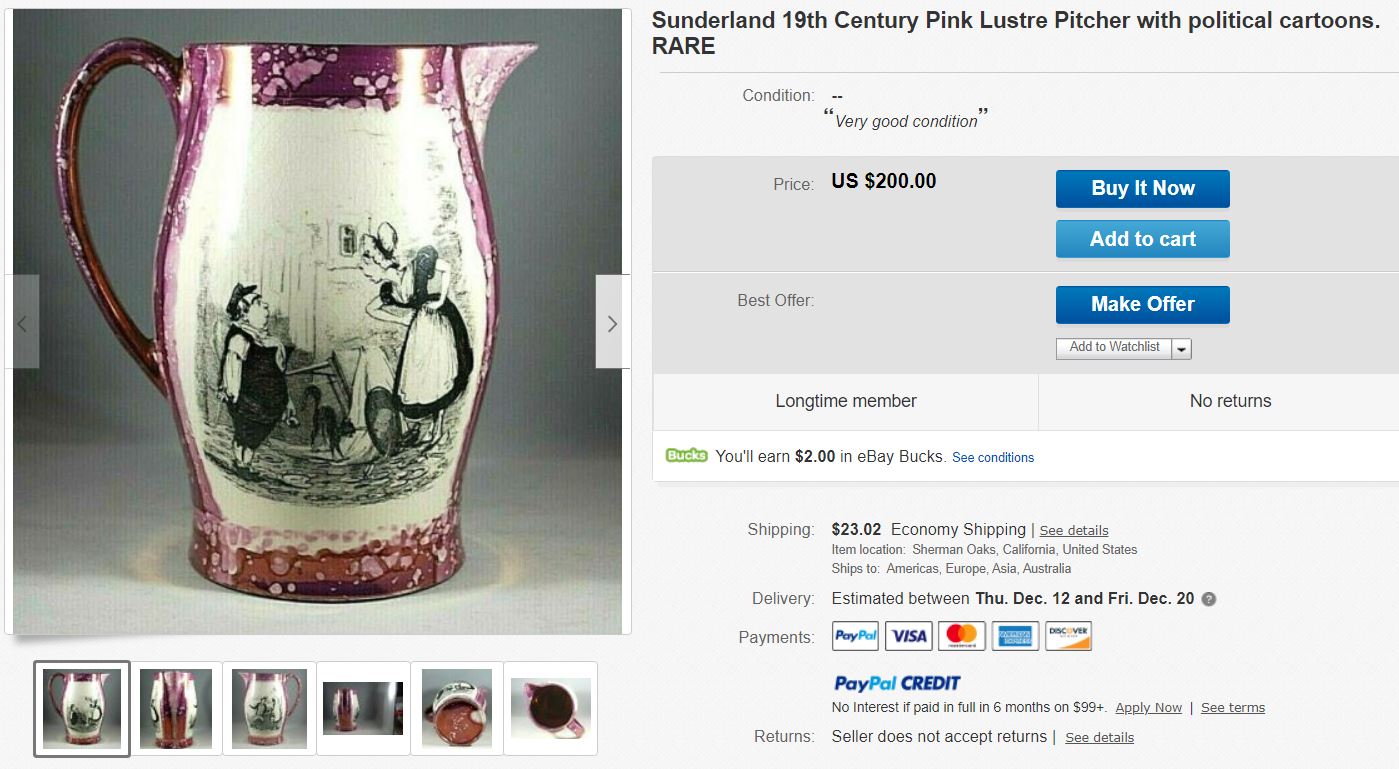Select the second pitcher thumbnail

176,708
